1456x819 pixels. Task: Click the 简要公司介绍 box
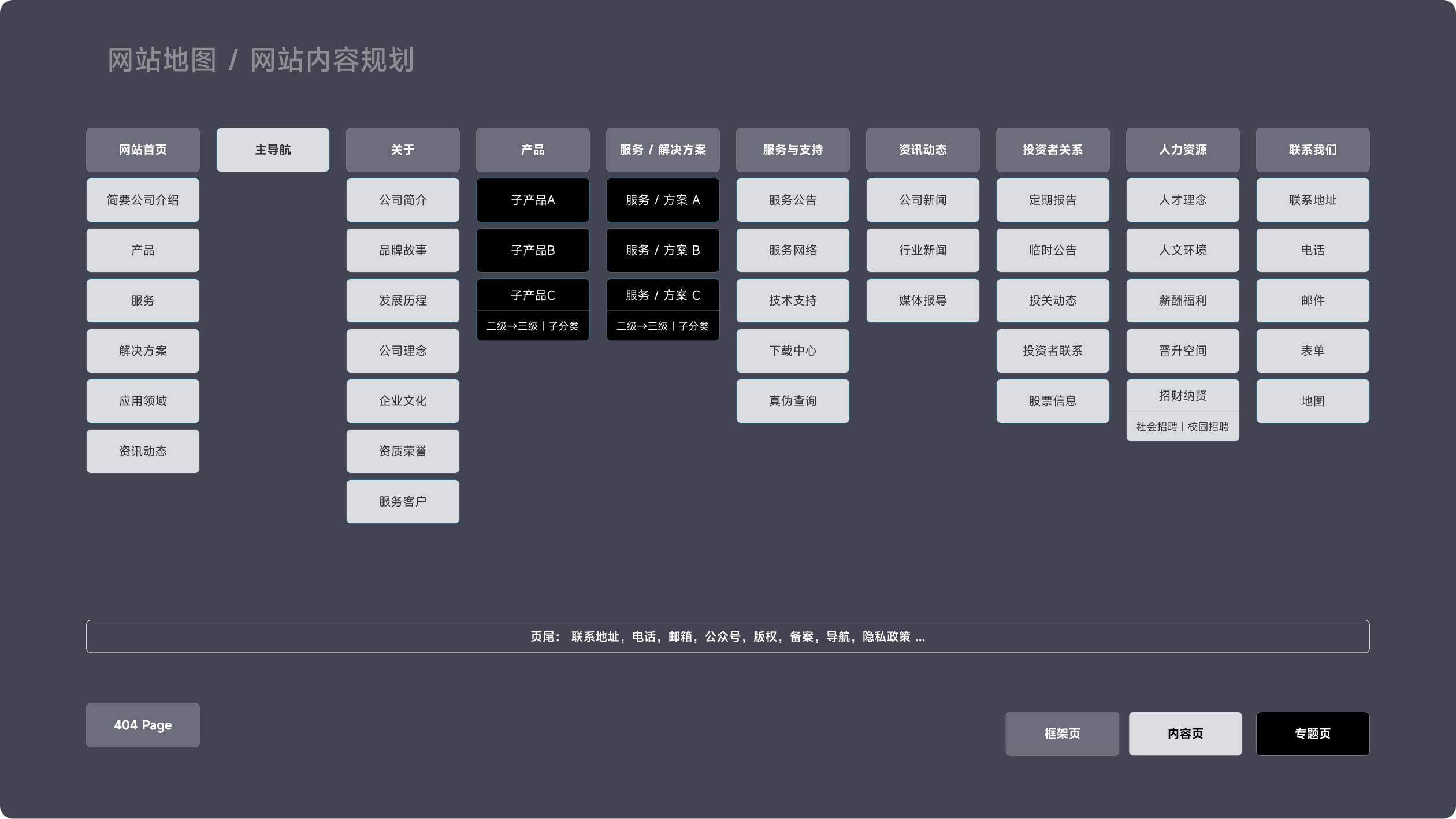click(143, 200)
